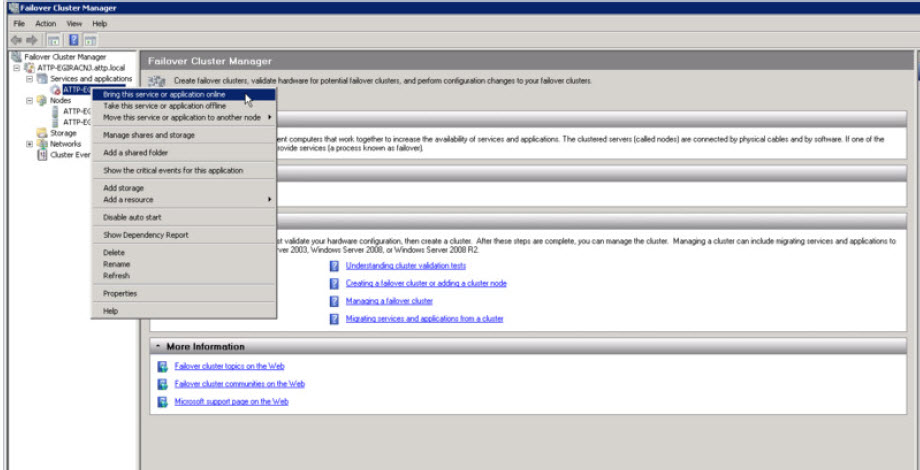The image size is (920, 470).
Task: Open the Help menu in the menu bar
Action: [100, 24]
